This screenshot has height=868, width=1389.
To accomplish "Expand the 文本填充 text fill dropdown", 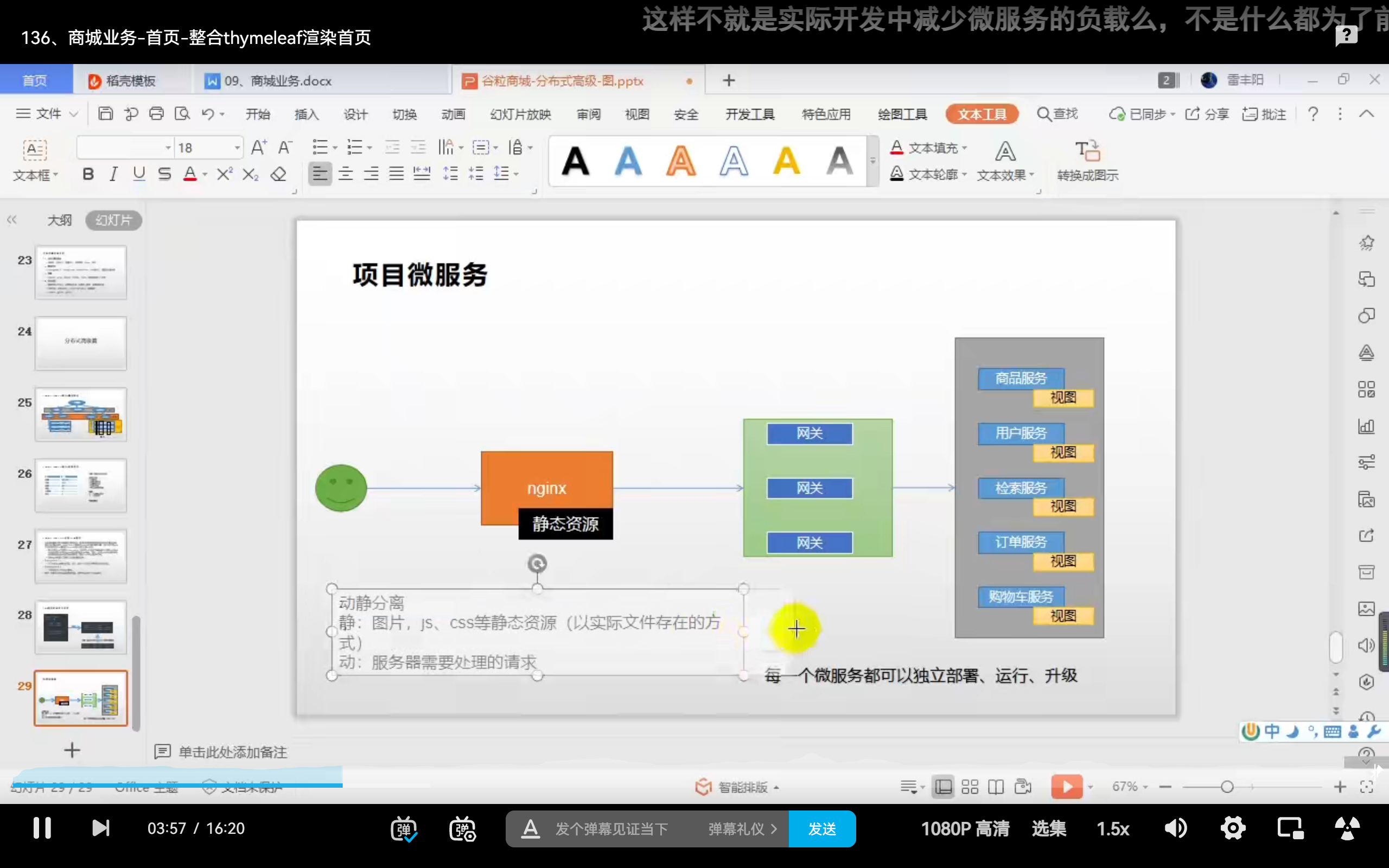I will pos(964,148).
